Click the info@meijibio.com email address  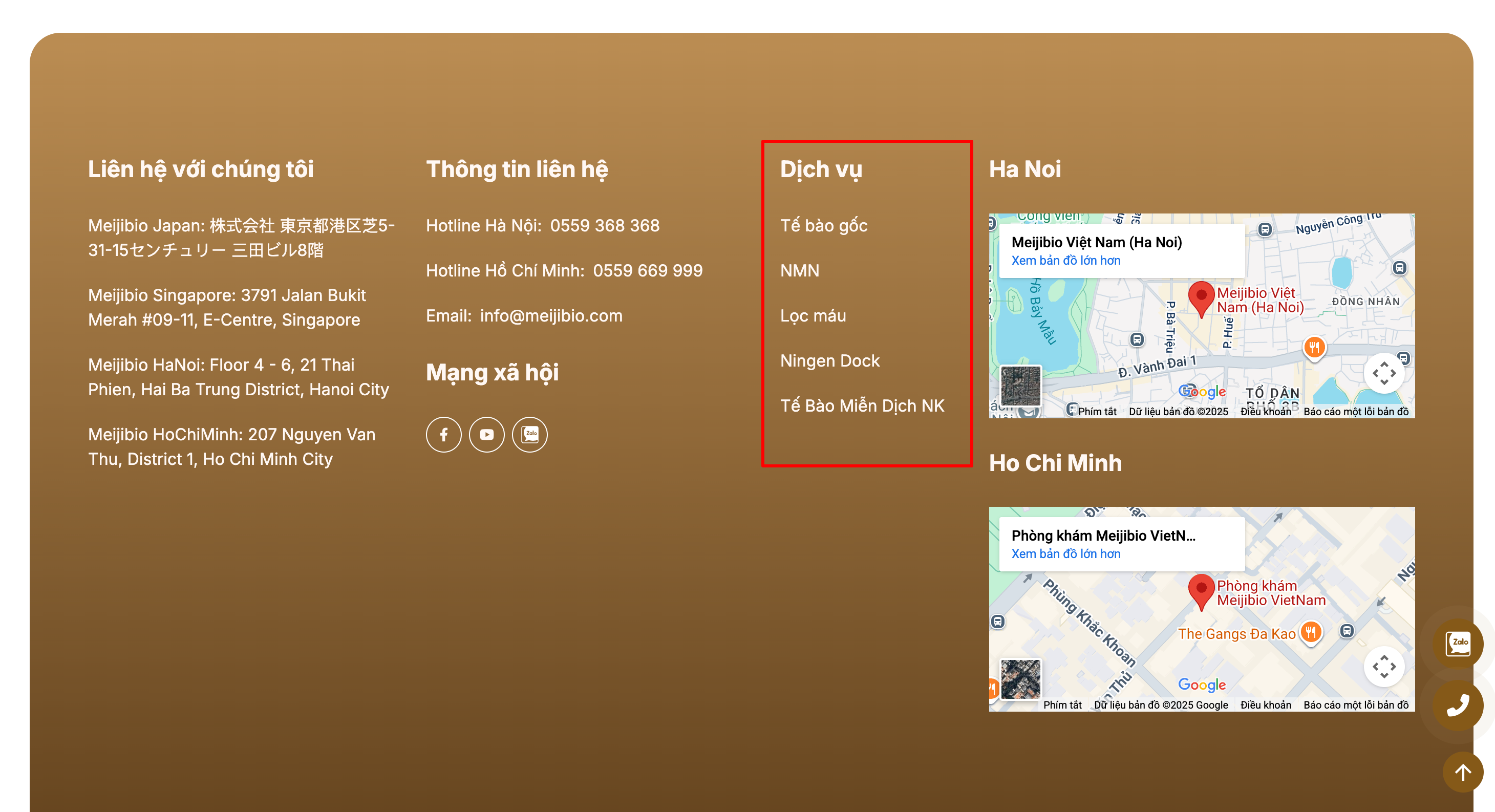[x=551, y=315]
